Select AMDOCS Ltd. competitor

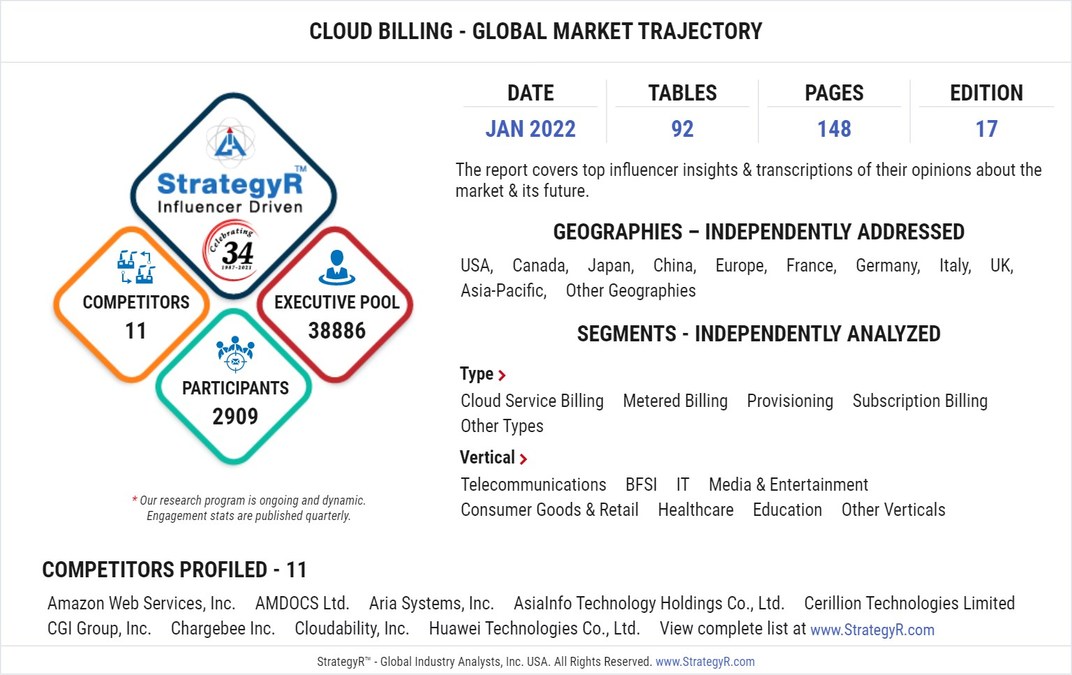tap(302, 603)
